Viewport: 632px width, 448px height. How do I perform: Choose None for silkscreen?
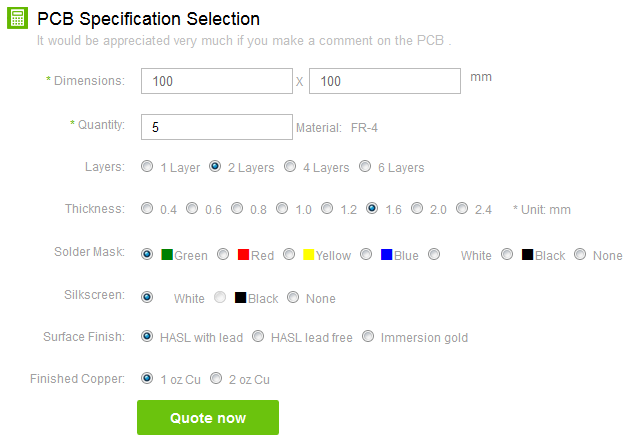coord(293,297)
